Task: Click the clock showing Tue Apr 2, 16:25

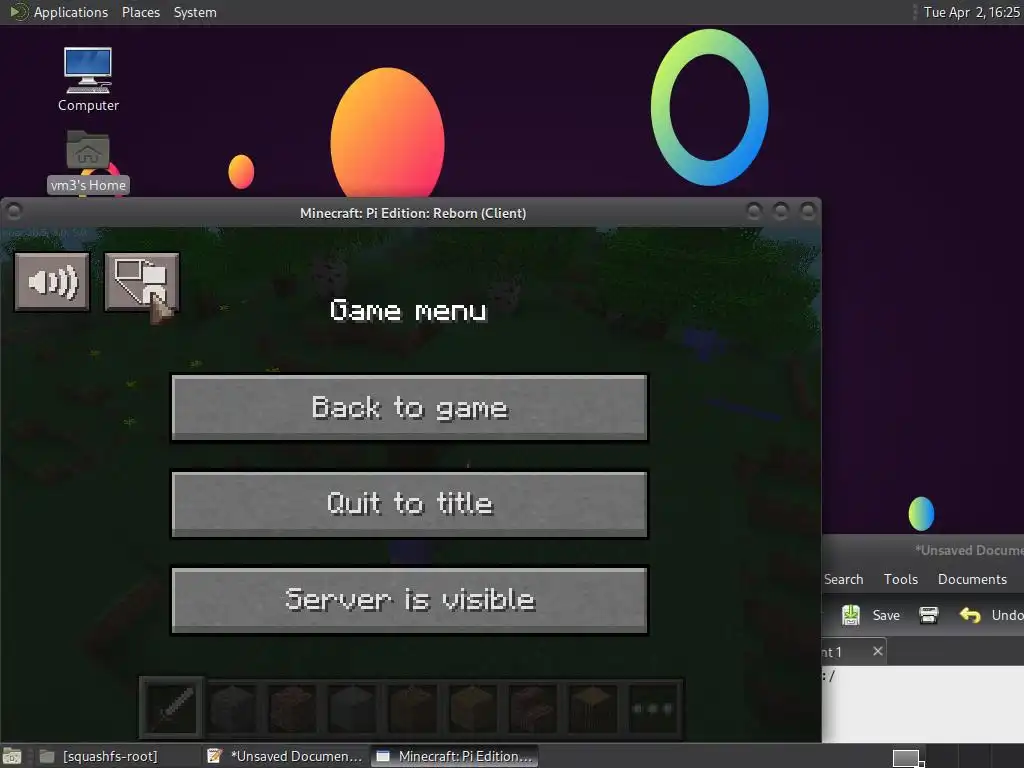Action: tap(971, 12)
